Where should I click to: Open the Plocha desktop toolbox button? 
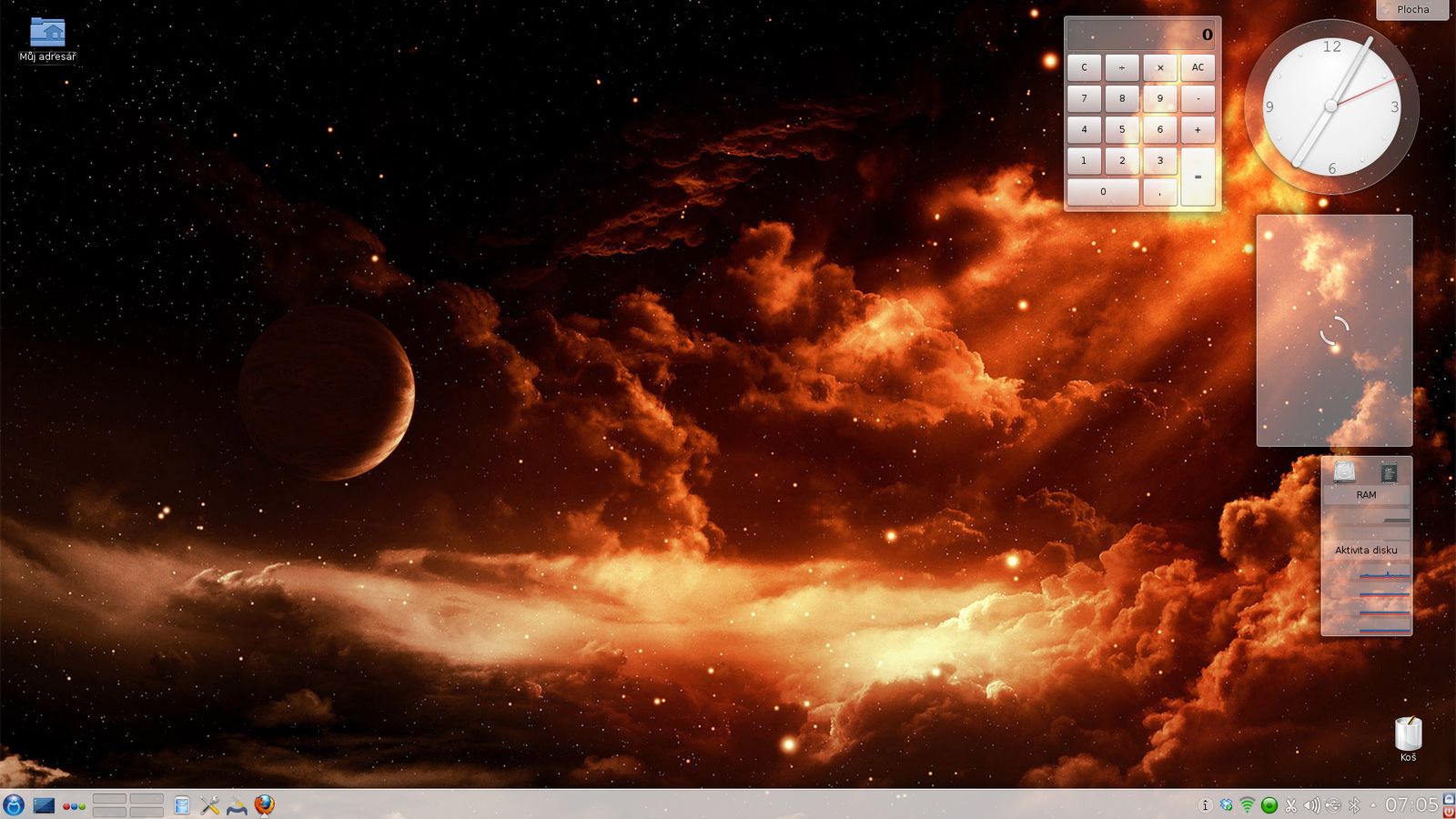(x=1413, y=9)
